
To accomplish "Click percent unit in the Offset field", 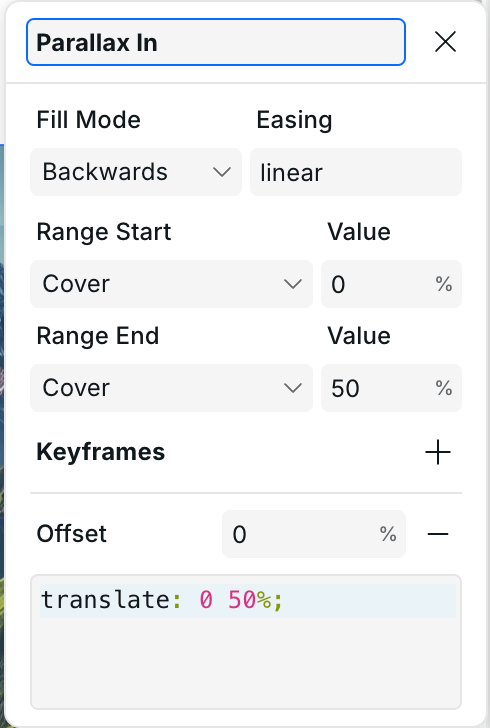I will coord(388,534).
